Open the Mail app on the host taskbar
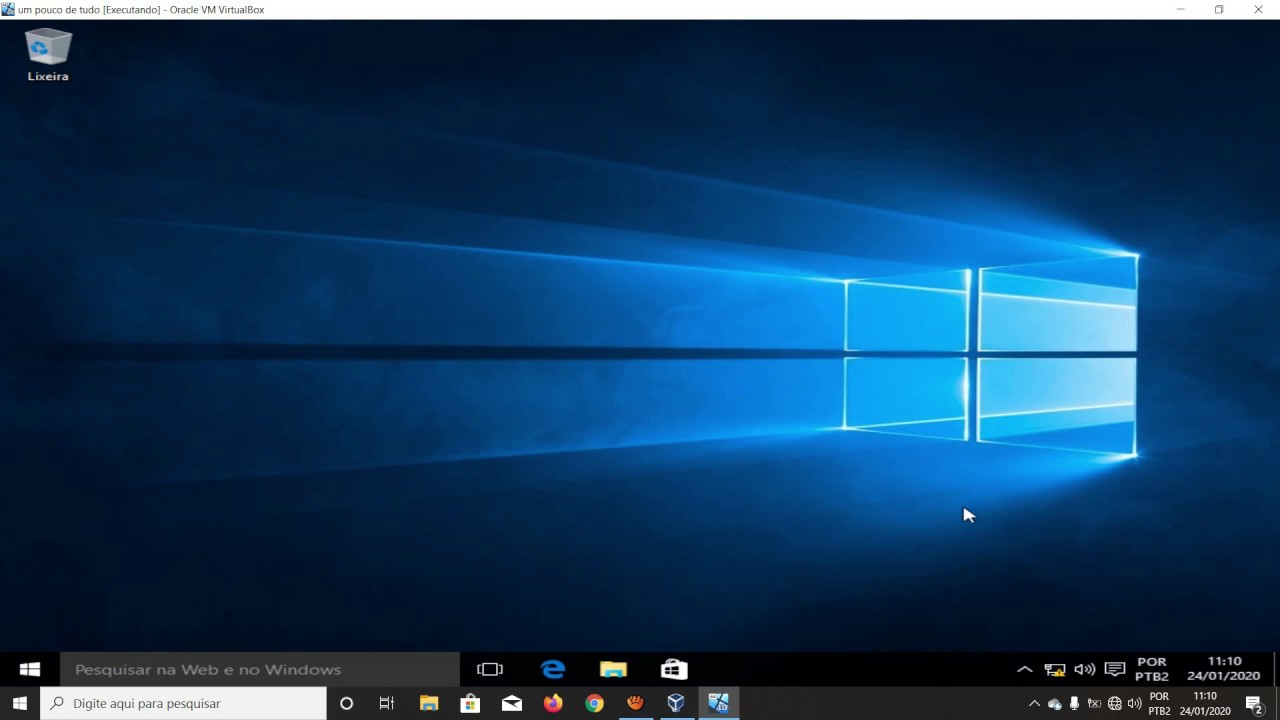Image resolution: width=1280 pixels, height=720 pixels. click(511, 703)
